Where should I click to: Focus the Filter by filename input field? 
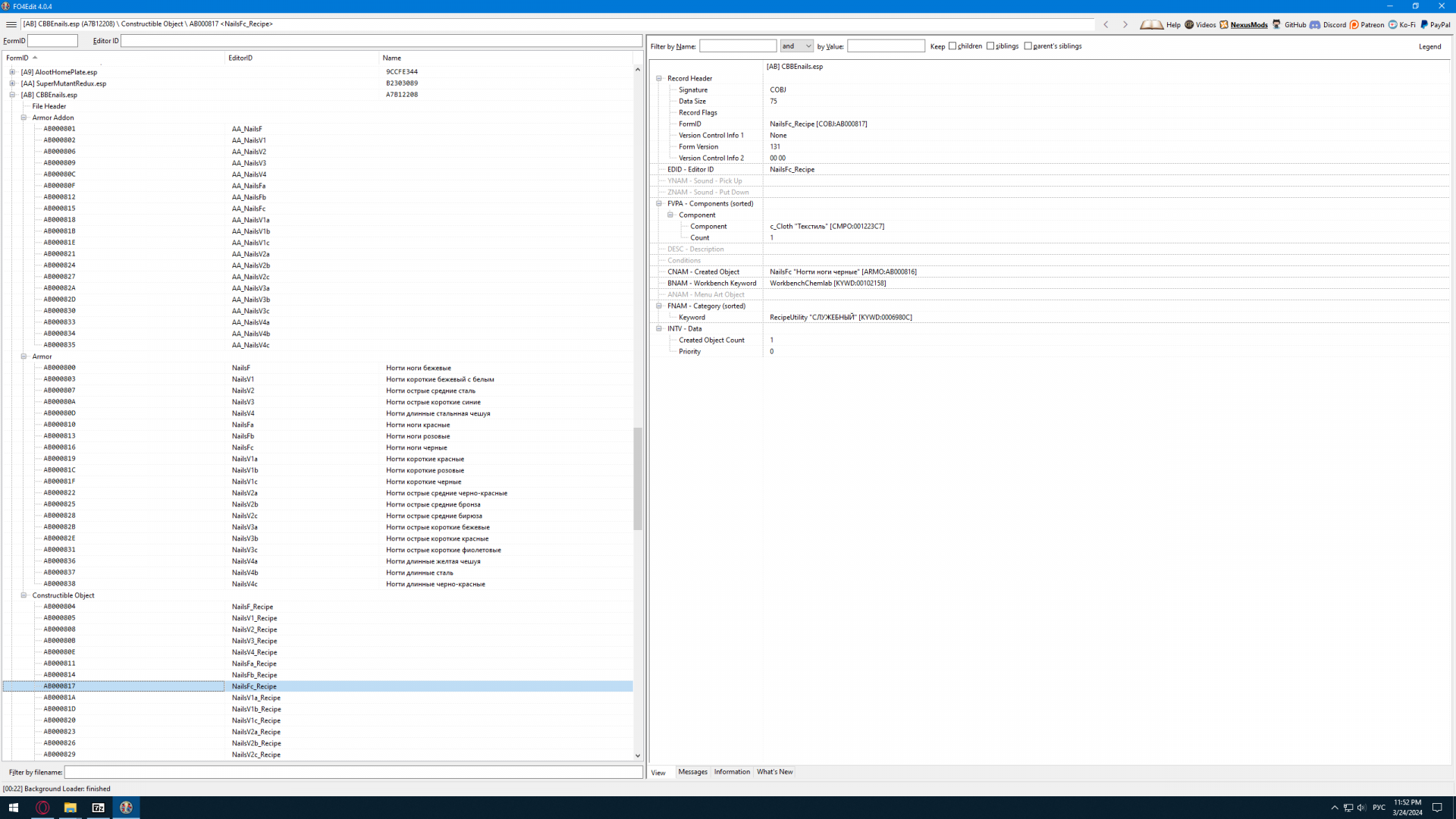[x=353, y=772]
